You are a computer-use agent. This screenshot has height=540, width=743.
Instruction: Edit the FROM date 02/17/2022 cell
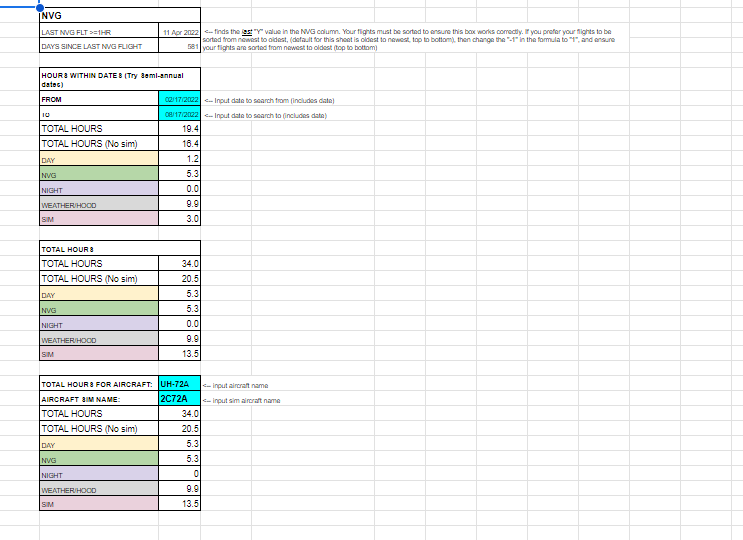[x=180, y=100]
